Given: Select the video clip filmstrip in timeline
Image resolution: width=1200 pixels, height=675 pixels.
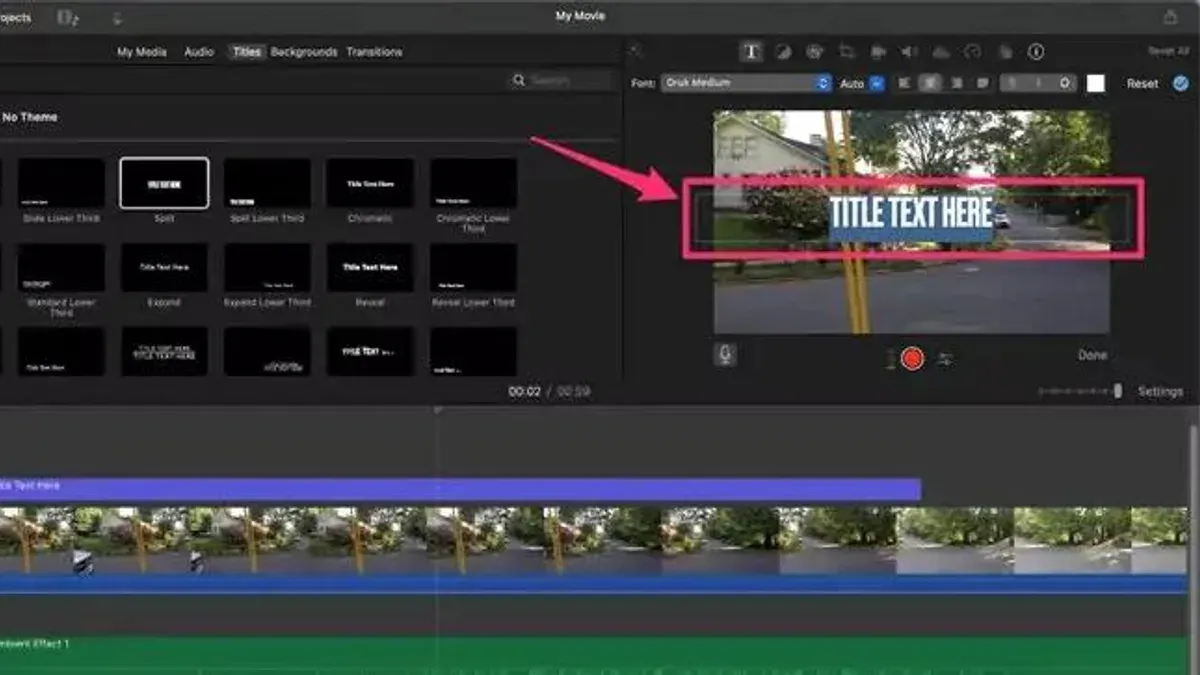Looking at the screenshot, I should click(594, 541).
